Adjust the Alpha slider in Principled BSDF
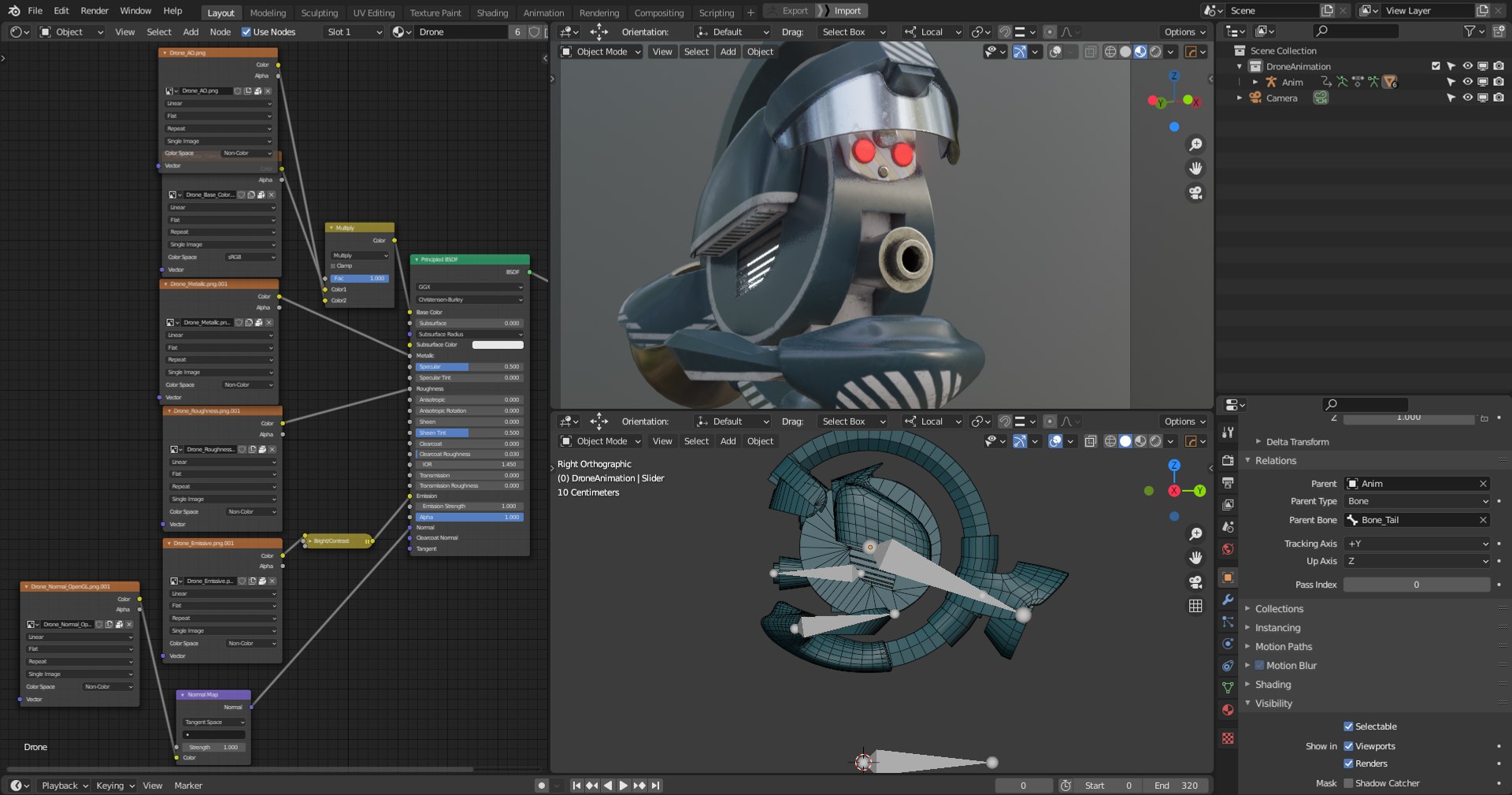The width and height of the screenshot is (1512, 795). point(469,517)
